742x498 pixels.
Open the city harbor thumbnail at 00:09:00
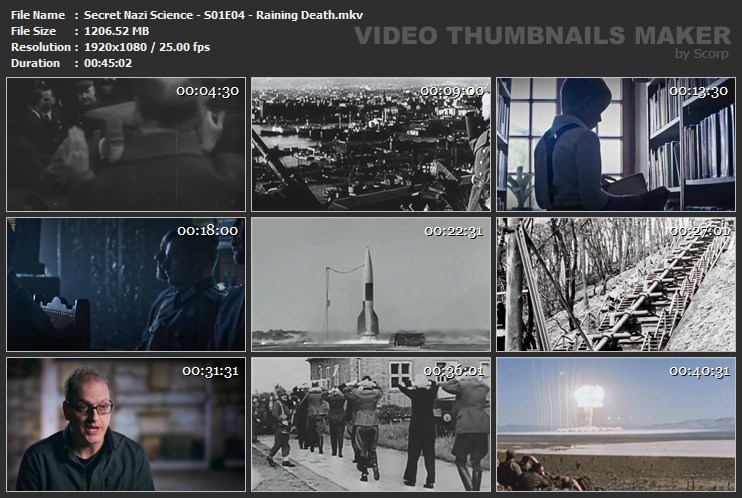coord(371,144)
